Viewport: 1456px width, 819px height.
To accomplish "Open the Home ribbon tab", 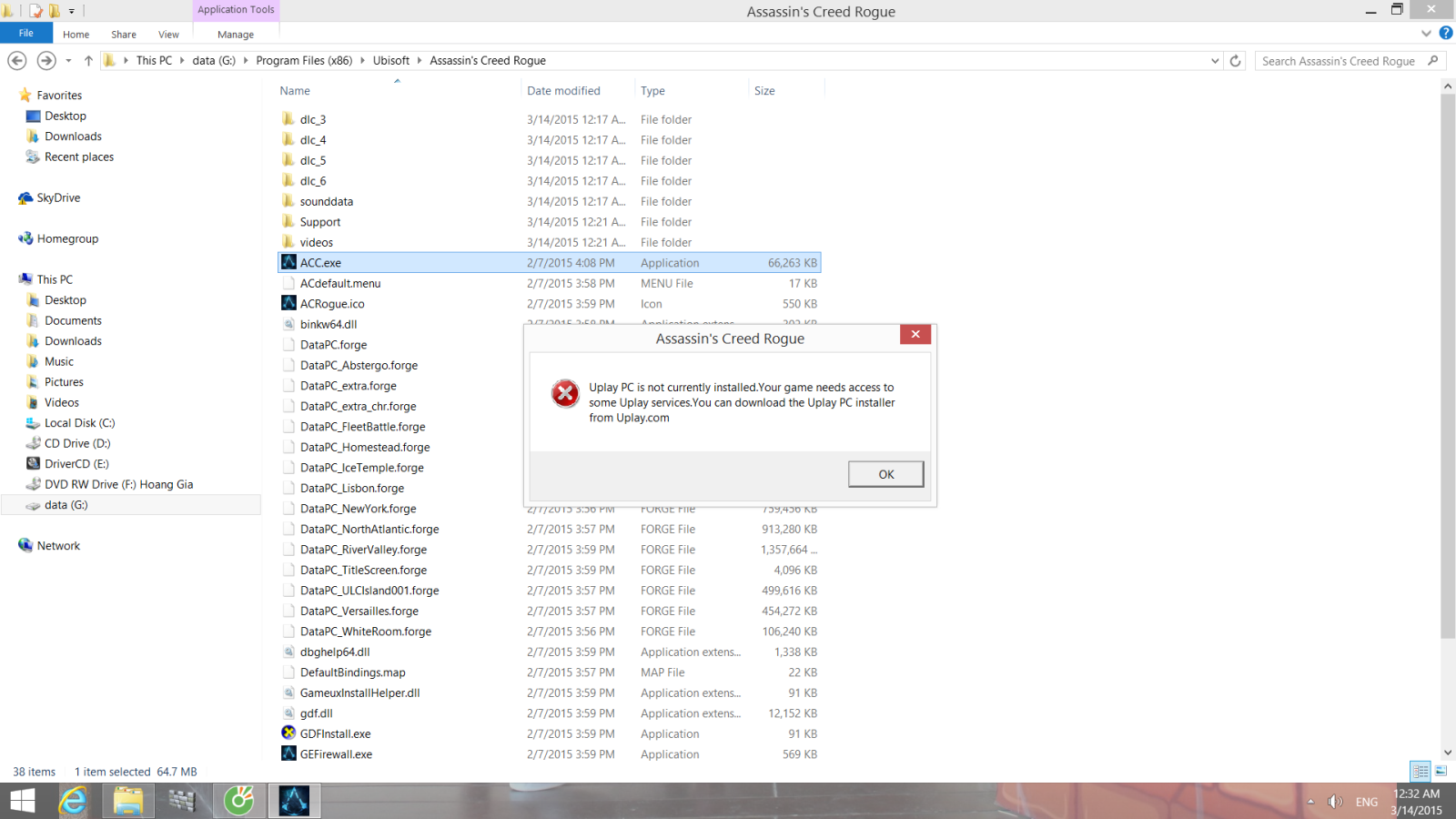I will (x=76, y=35).
